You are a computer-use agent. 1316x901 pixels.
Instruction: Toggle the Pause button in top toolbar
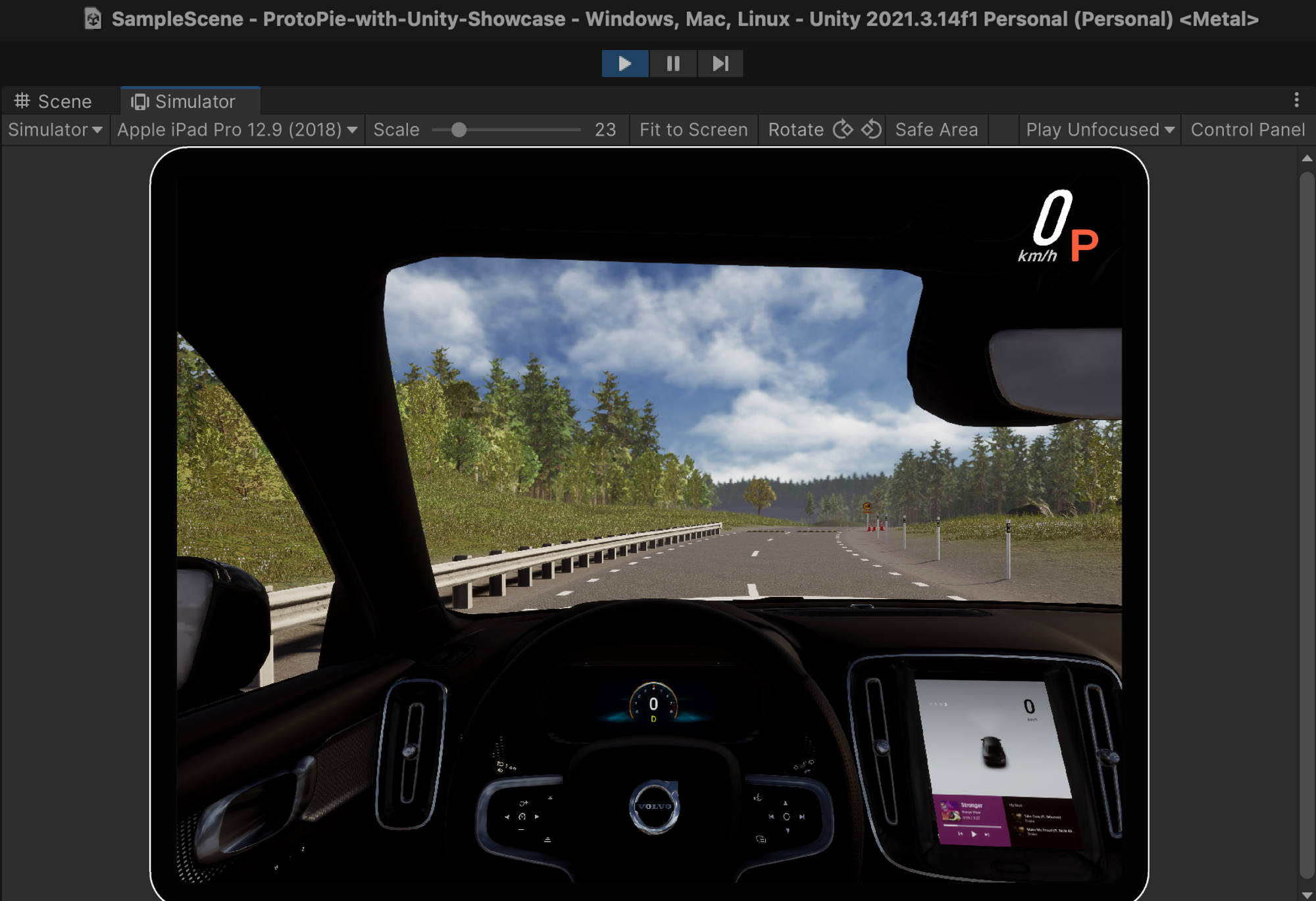pyautogui.click(x=672, y=63)
